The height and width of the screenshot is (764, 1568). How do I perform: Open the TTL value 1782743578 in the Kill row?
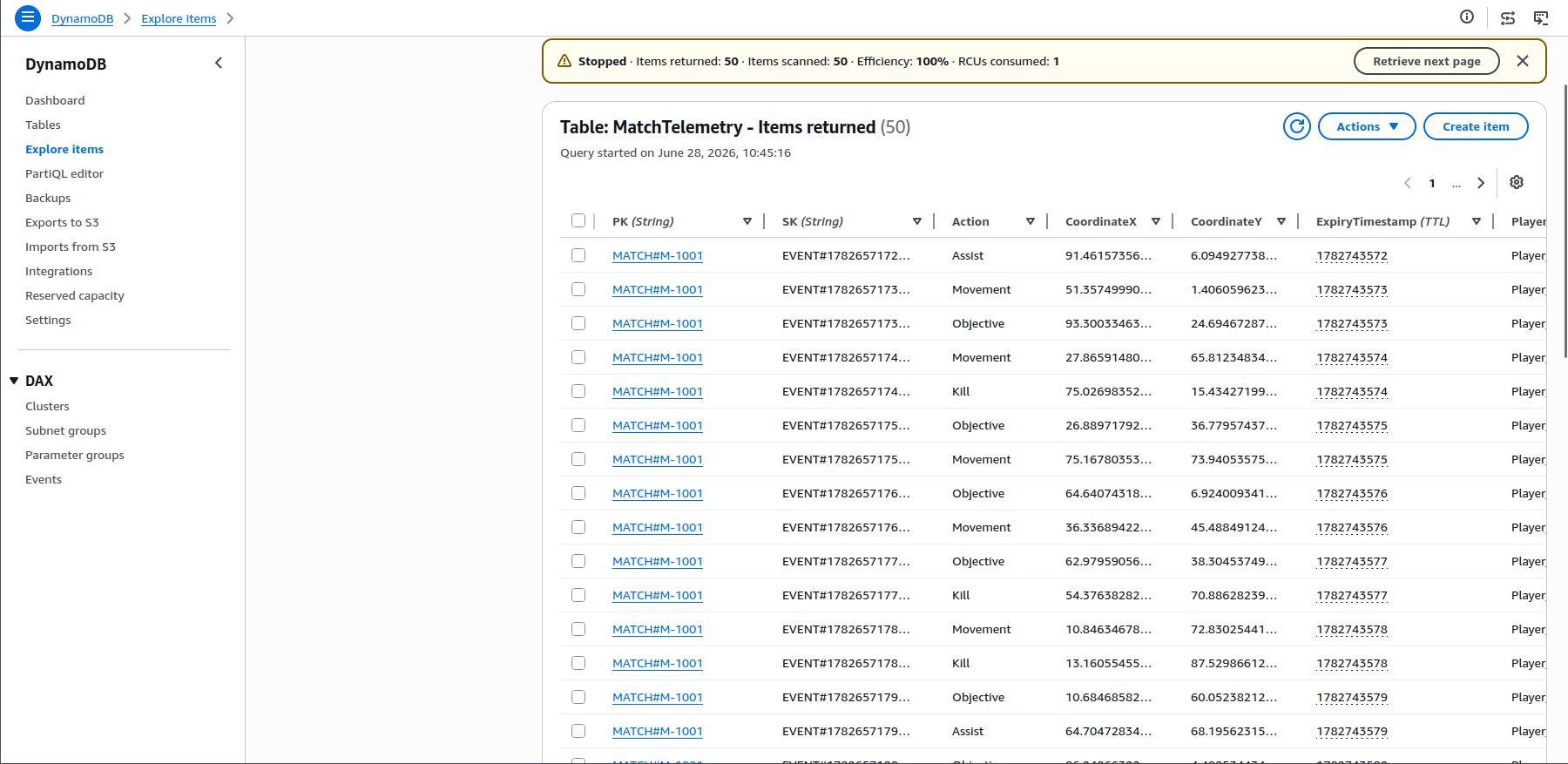(1352, 663)
